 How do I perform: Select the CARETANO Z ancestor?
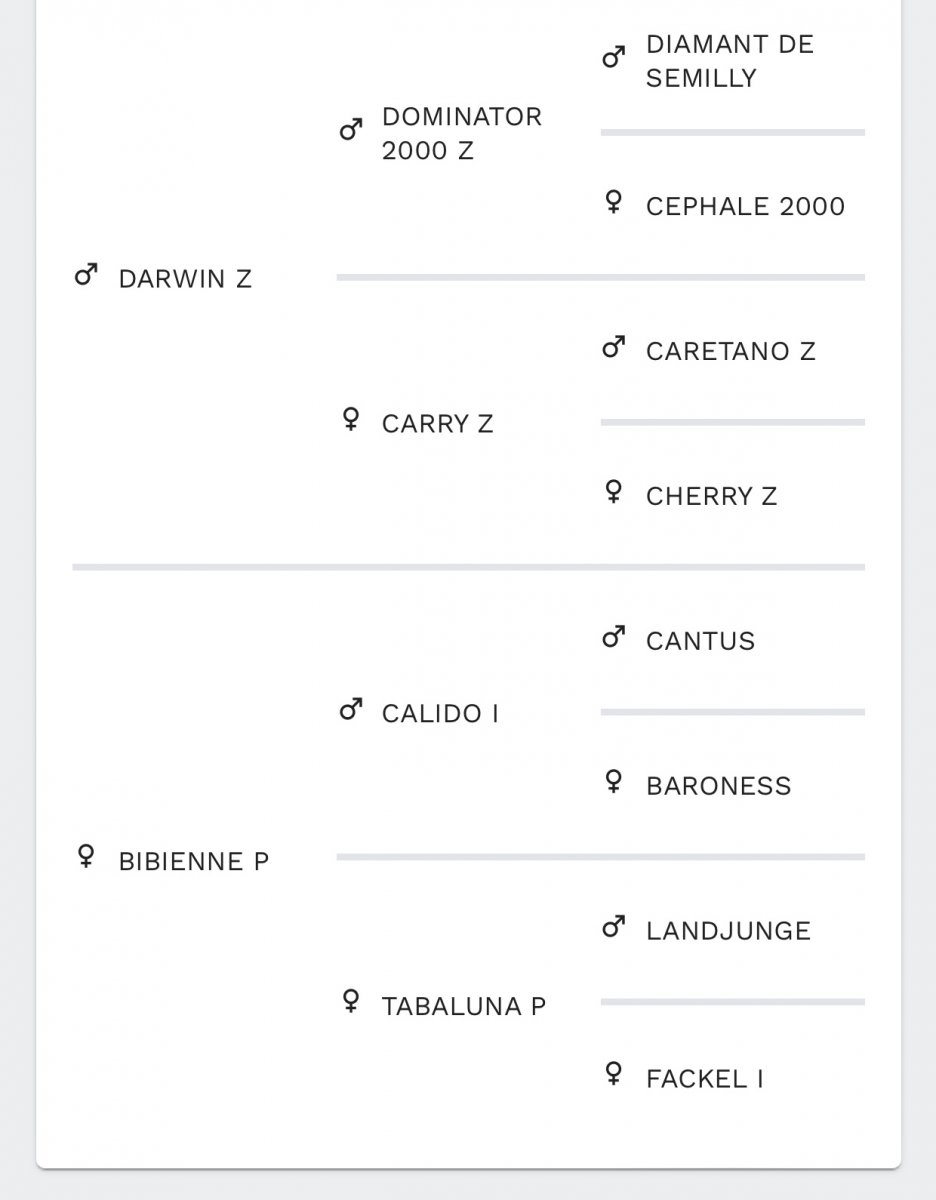pos(731,352)
